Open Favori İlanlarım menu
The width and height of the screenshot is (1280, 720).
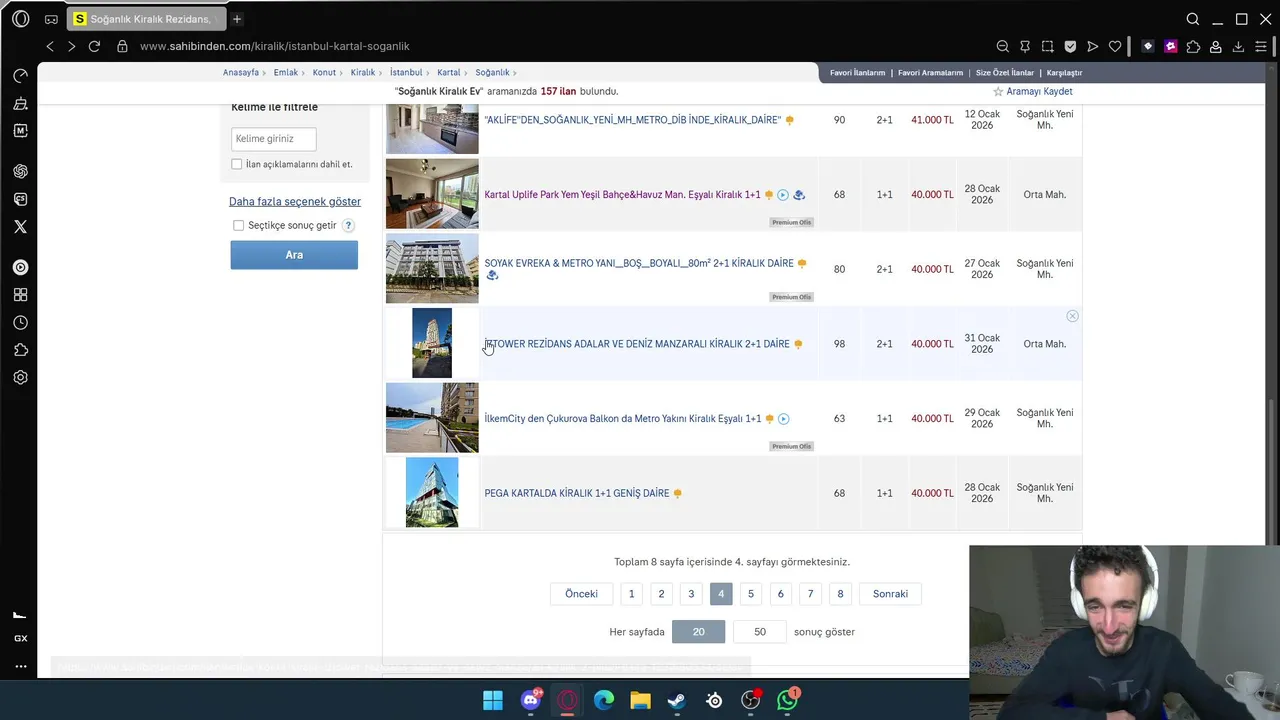[x=857, y=73]
